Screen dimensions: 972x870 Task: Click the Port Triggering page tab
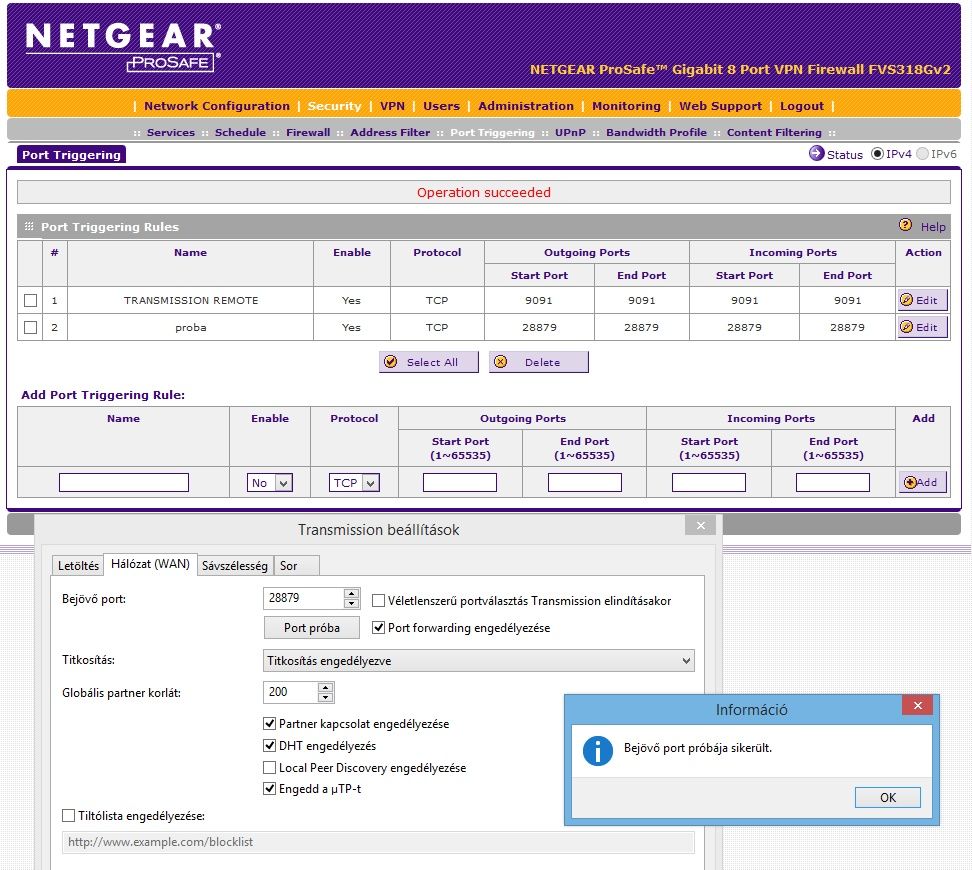pos(71,154)
